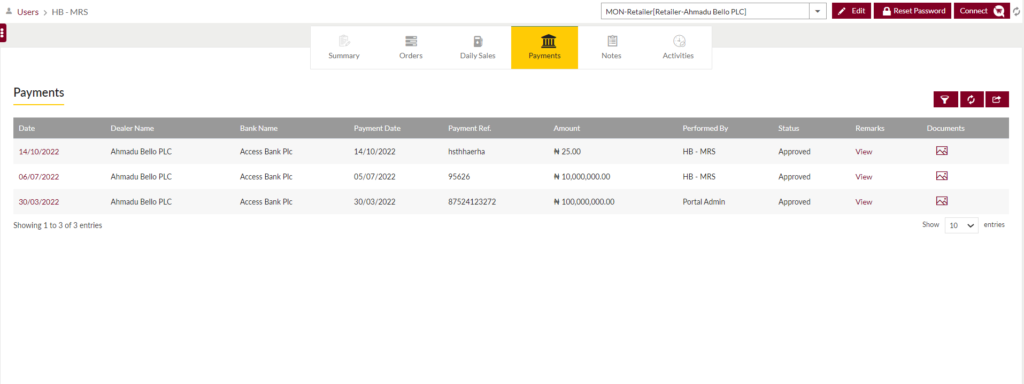Click the Portal Admin performer cell
Image resolution: width=1024 pixels, height=384 pixels.
point(703,202)
